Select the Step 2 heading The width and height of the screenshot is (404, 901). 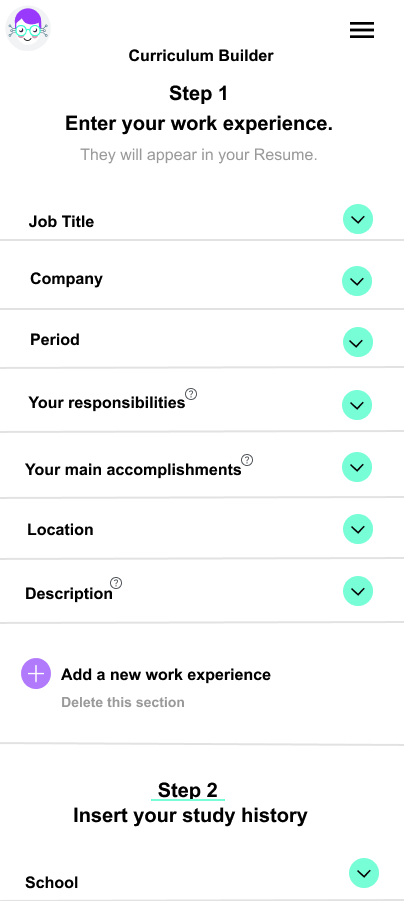(188, 790)
